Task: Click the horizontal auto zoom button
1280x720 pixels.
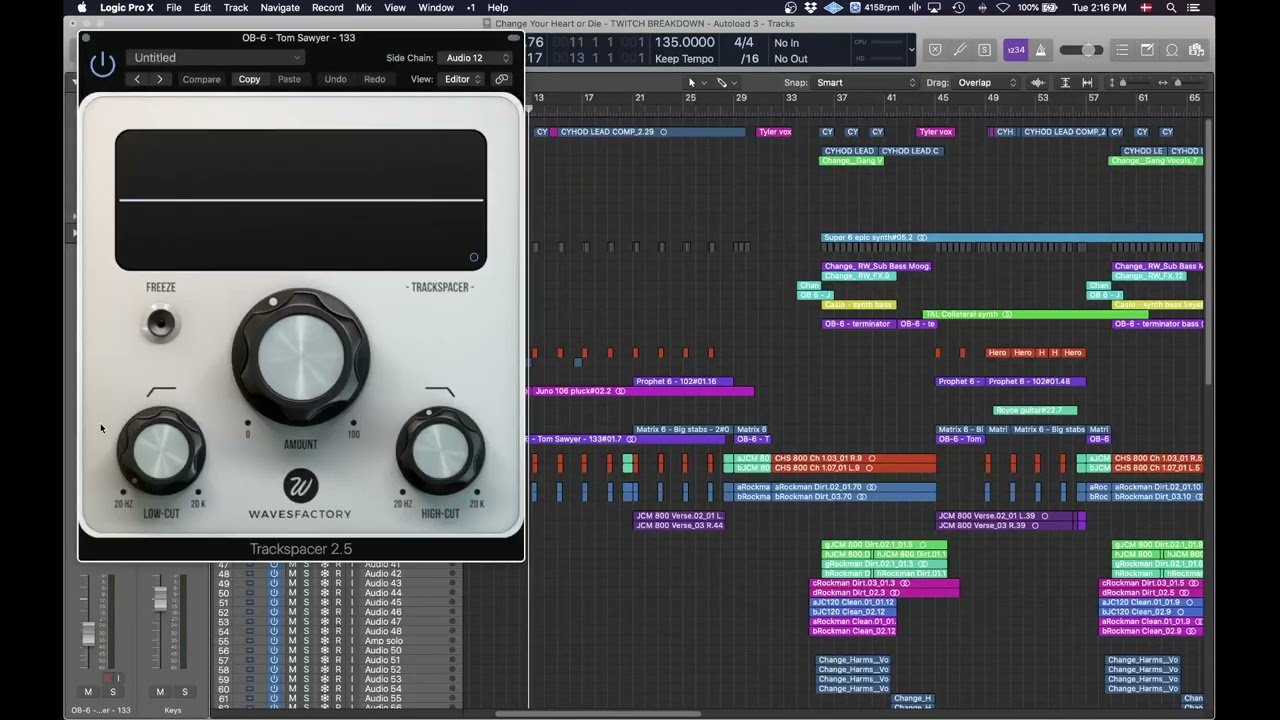Action: [1090, 83]
